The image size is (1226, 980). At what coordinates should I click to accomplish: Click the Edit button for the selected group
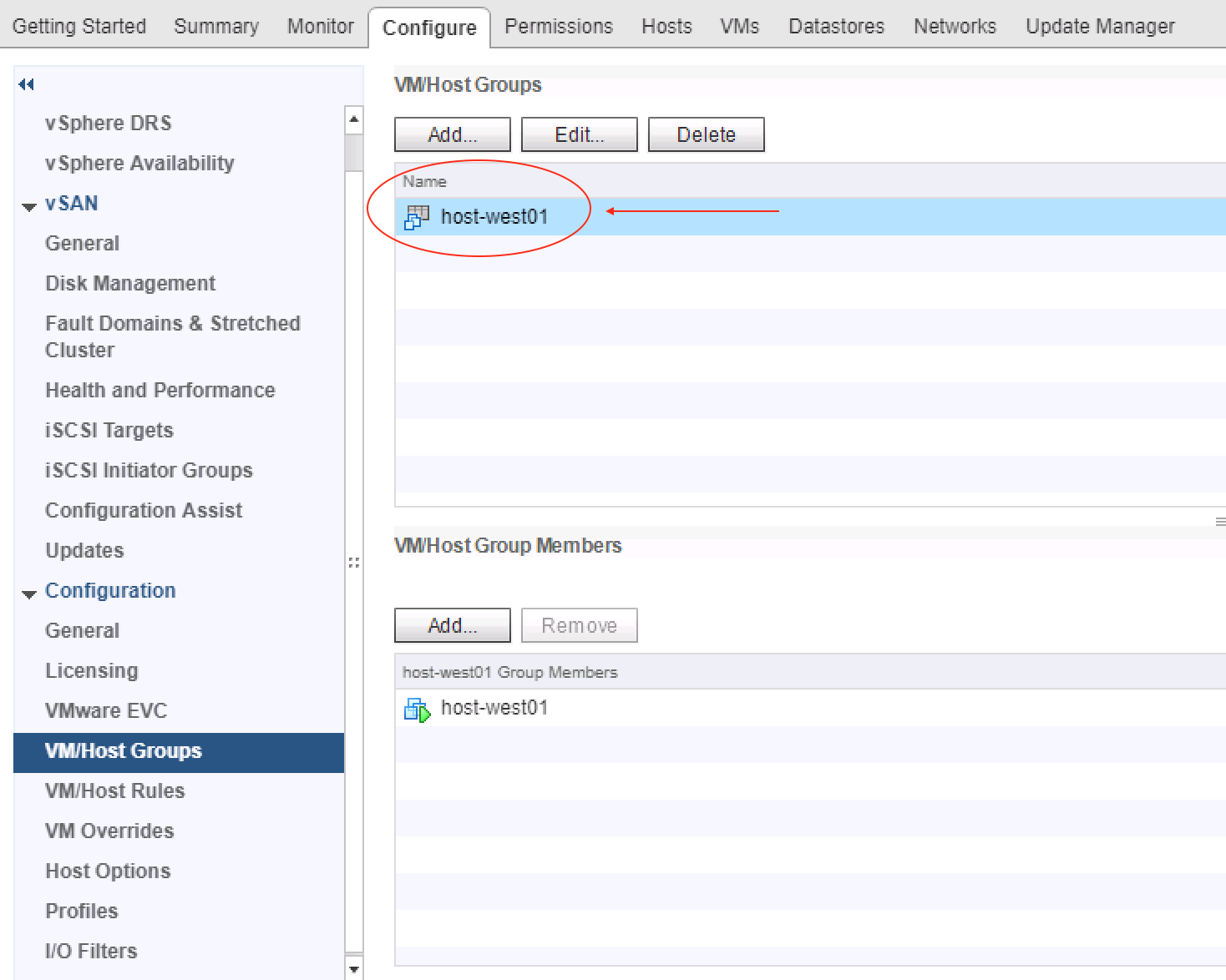coord(579,134)
